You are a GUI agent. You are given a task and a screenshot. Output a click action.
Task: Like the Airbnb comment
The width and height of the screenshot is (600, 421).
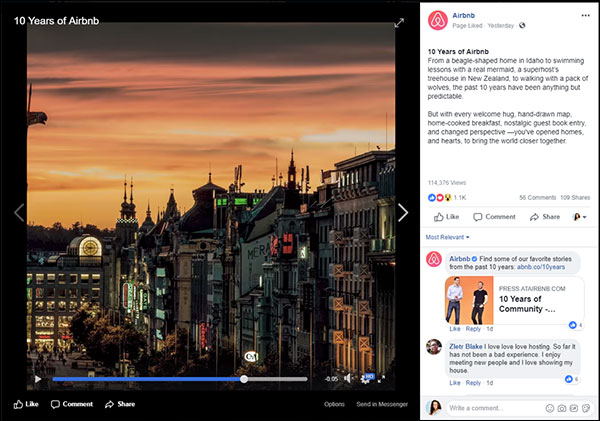pyautogui.click(x=455, y=329)
